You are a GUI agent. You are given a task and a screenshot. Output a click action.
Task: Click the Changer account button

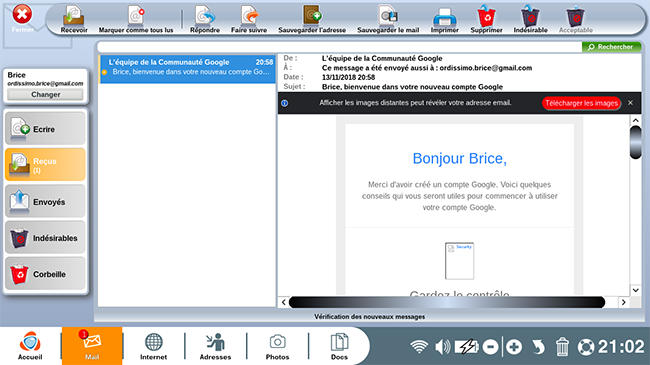point(46,95)
